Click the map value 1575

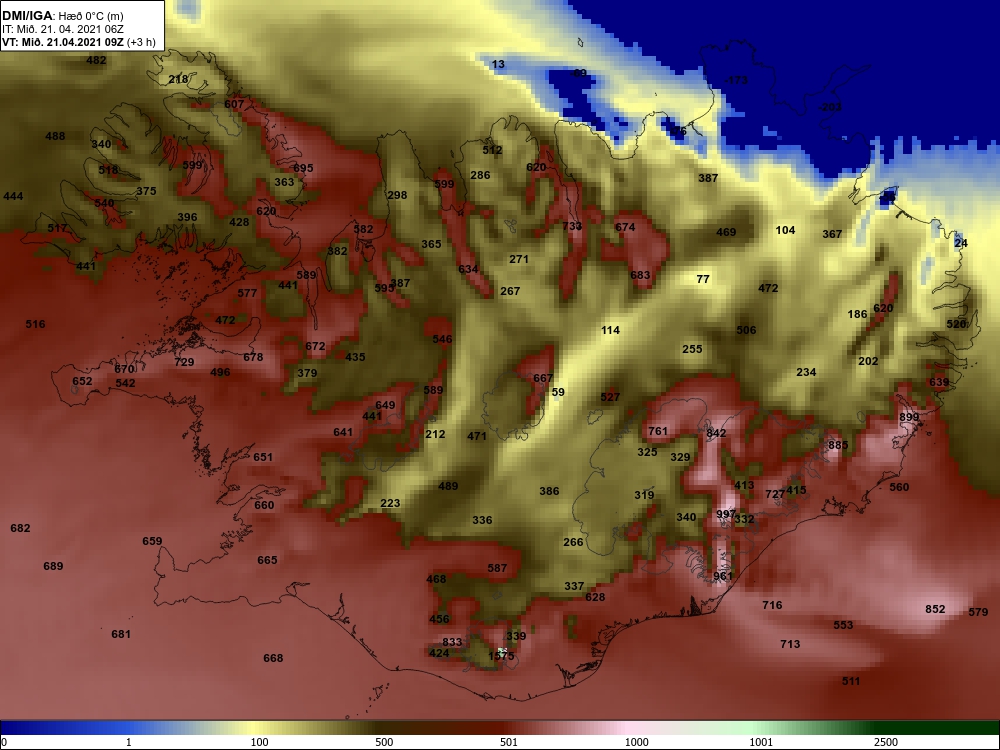pyautogui.click(x=501, y=656)
